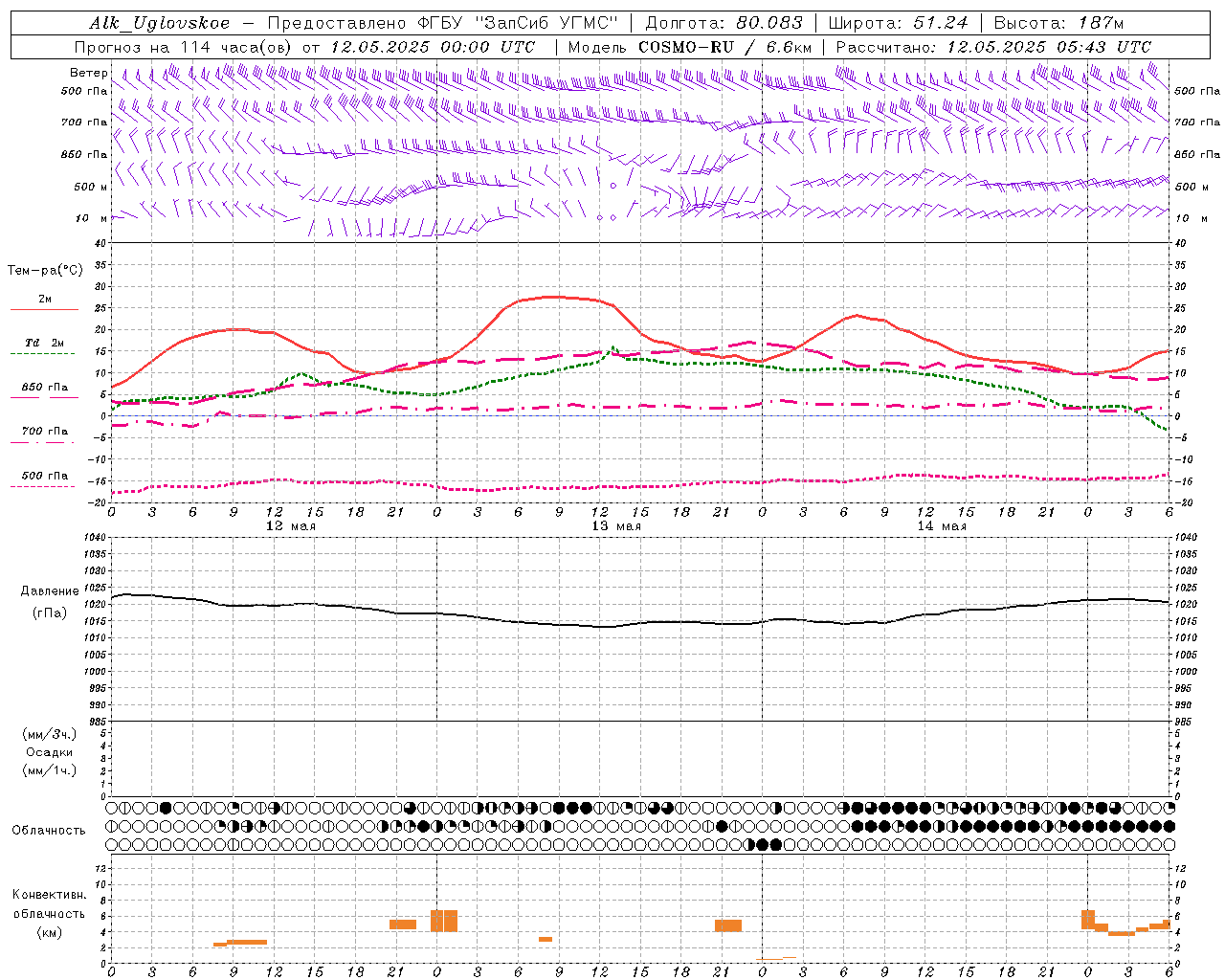Image resolution: width=1225 pixels, height=980 pixels.
Task: Click the '500 гПа' entry in temperature legend
Action: (45, 476)
